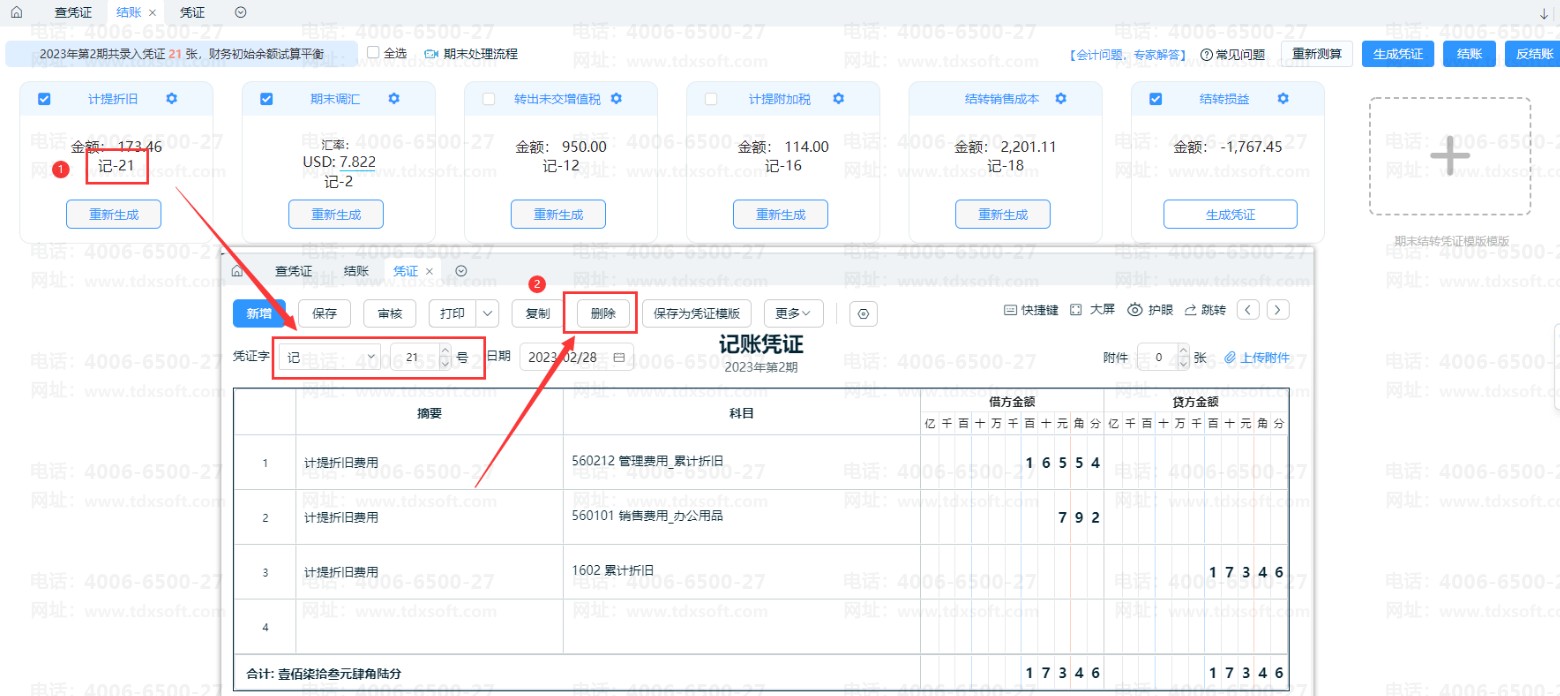Switch to the 查凭证 tab at top

pos(73,13)
